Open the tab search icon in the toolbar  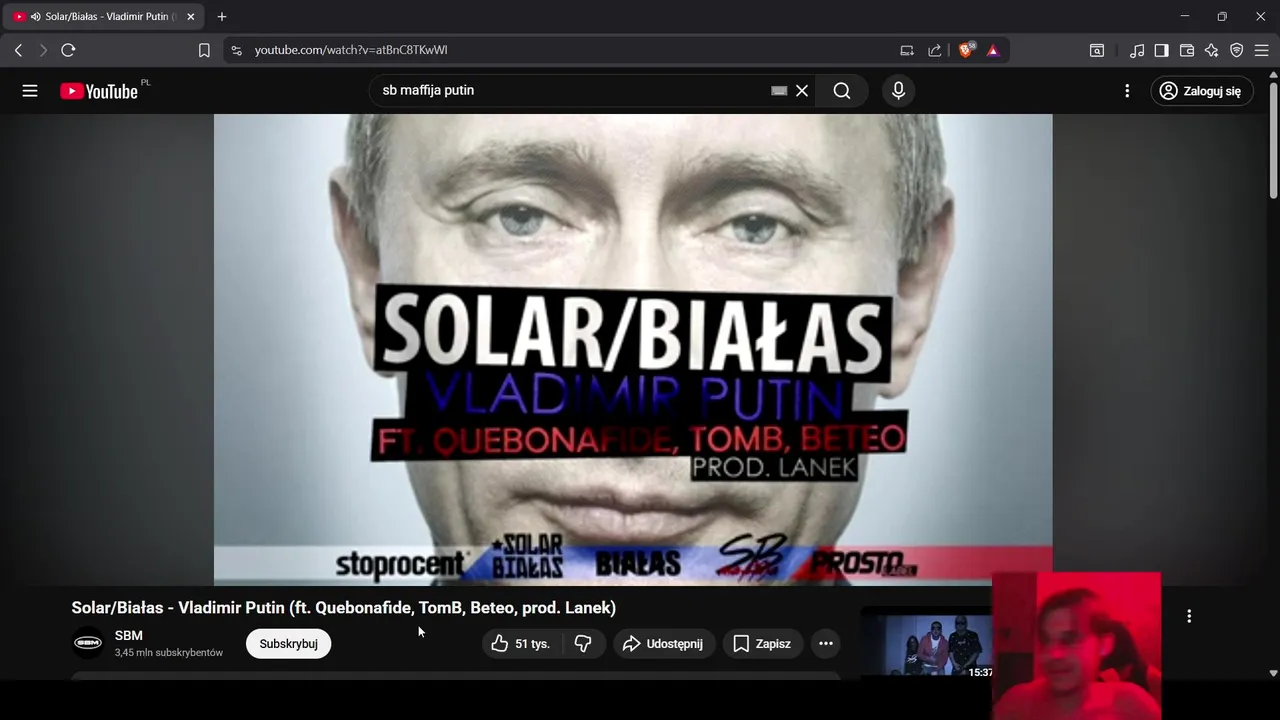tap(1097, 50)
